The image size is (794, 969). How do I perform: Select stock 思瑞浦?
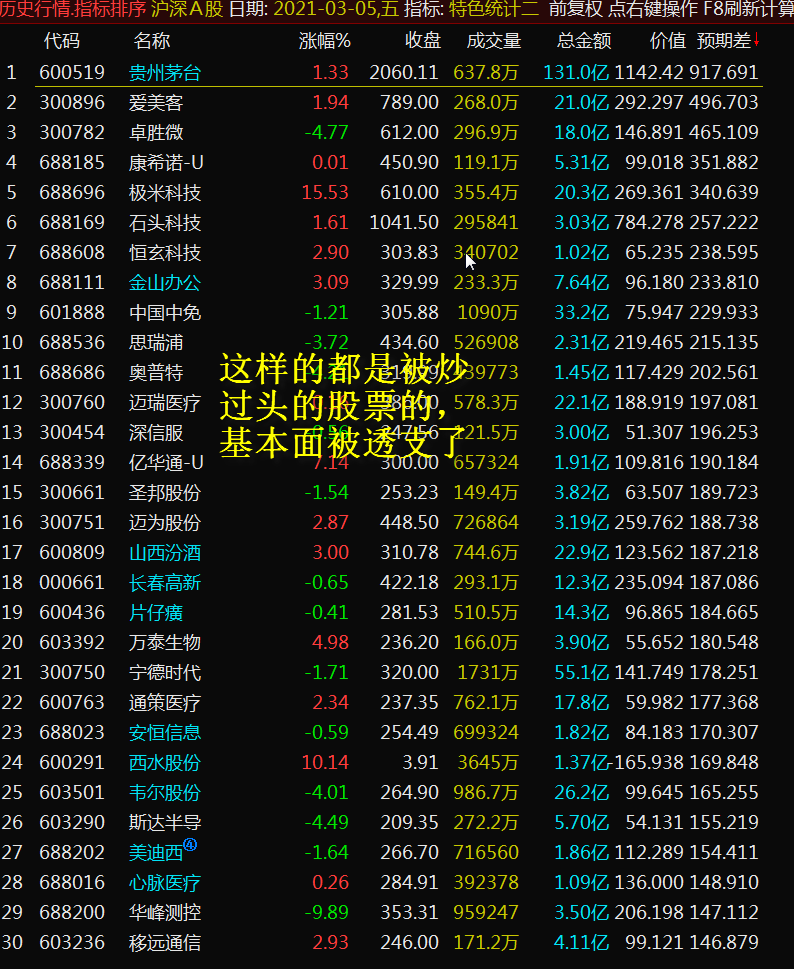[x=156, y=342]
